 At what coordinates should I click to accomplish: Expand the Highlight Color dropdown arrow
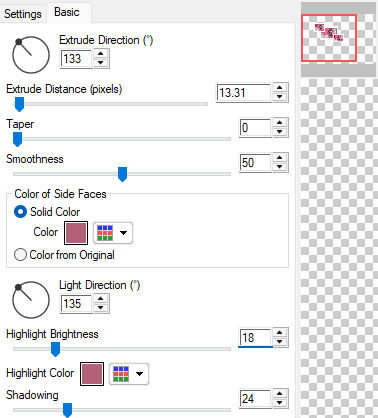[x=140, y=374]
